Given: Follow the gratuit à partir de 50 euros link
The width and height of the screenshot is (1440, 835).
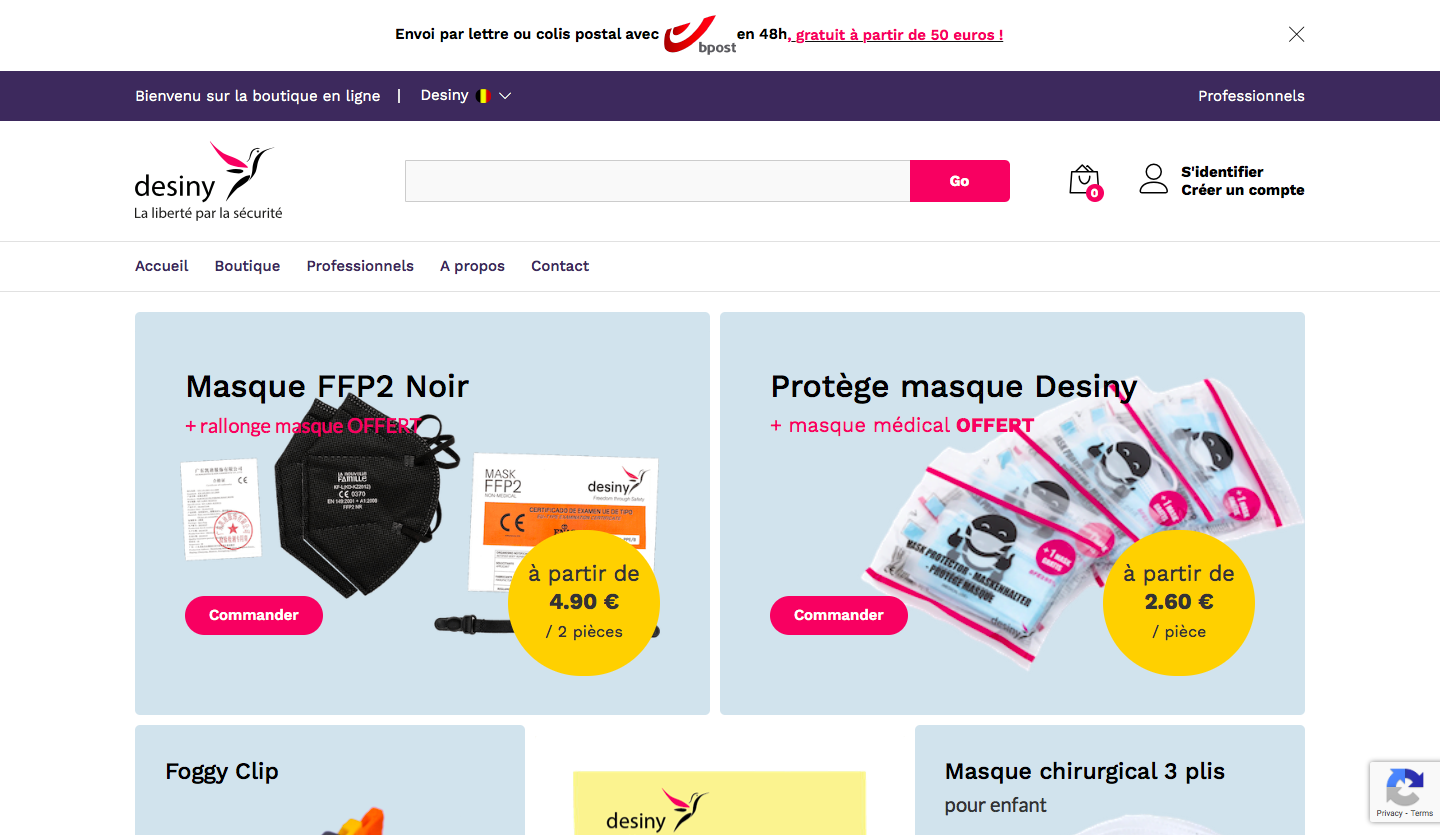Looking at the screenshot, I should pos(896,35).
